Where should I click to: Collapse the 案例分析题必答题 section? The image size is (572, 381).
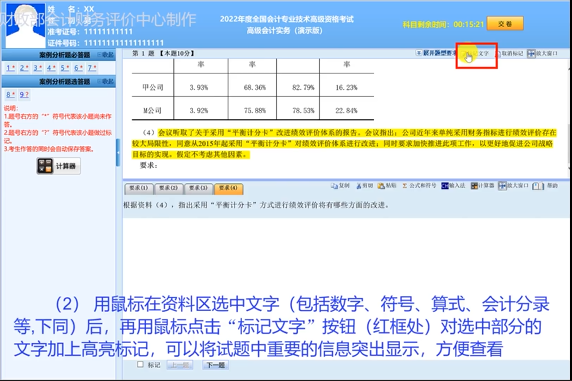point(106,55)
